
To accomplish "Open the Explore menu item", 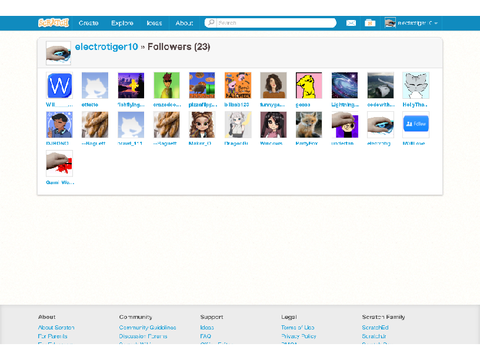I will [122, 23].
